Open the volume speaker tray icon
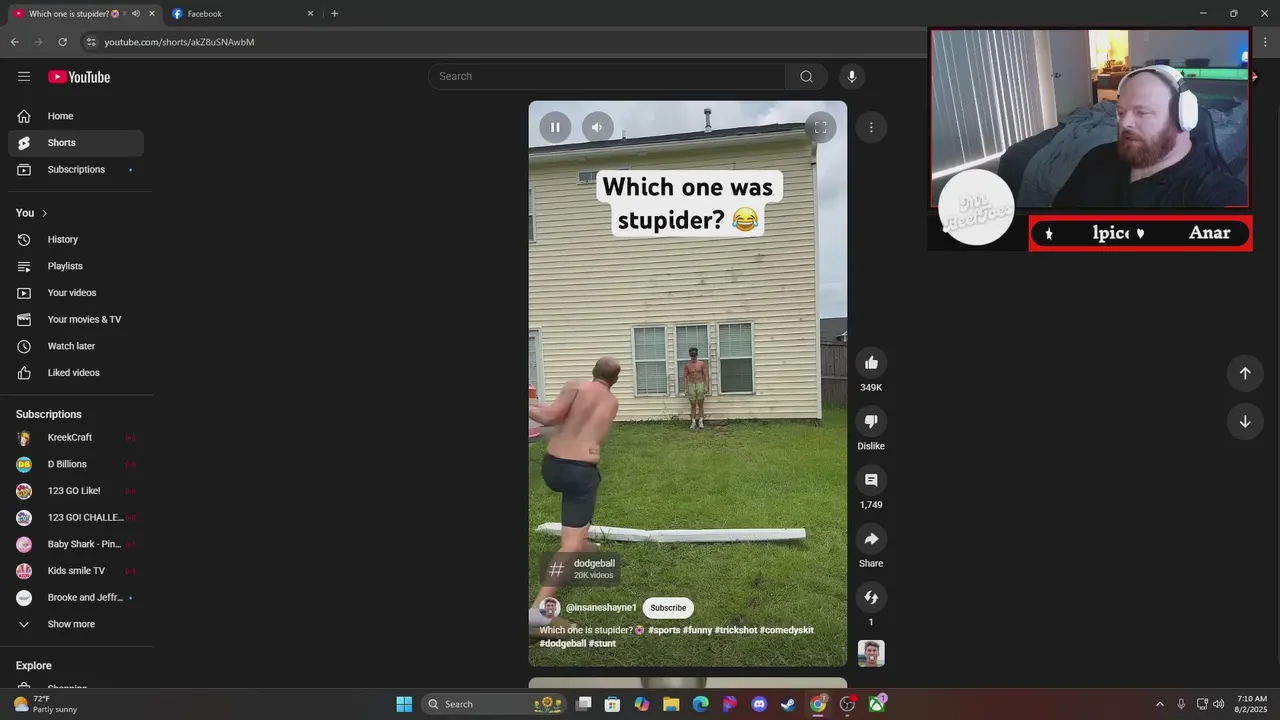The height and width of the screenshot is (720, 1280). [1219, 704]
